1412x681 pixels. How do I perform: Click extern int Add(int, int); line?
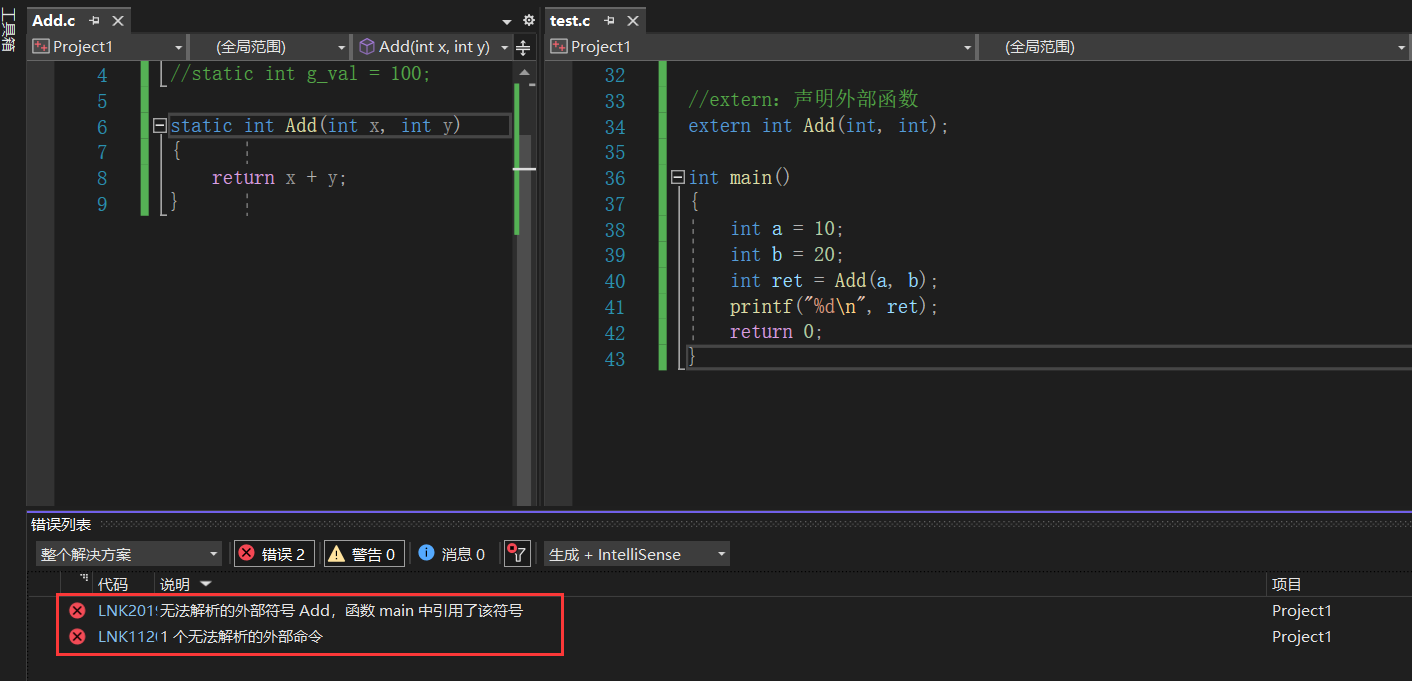818,126
